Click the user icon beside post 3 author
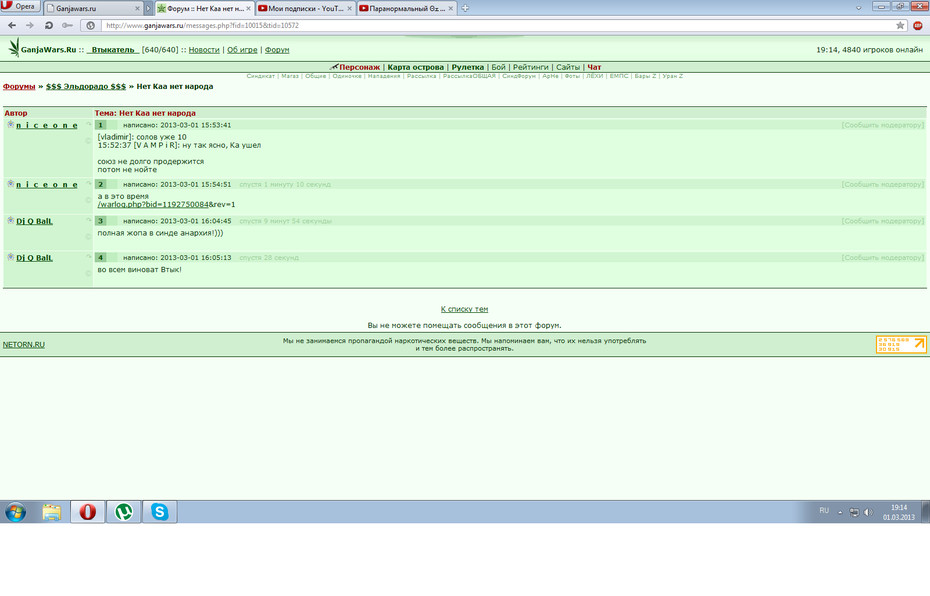The image size is (930, 596). (10, 221)
